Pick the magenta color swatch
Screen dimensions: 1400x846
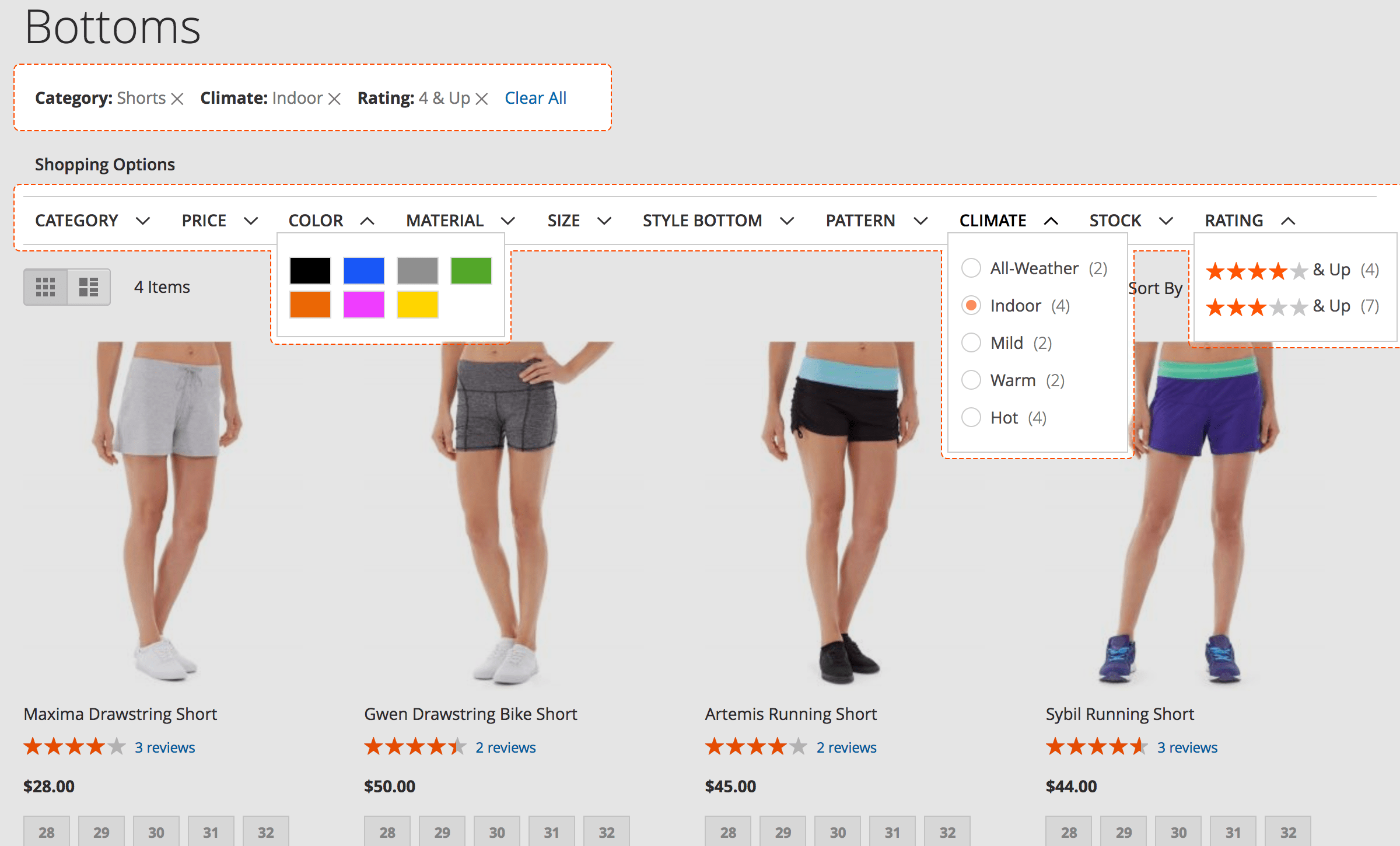(x=364, y=305)
